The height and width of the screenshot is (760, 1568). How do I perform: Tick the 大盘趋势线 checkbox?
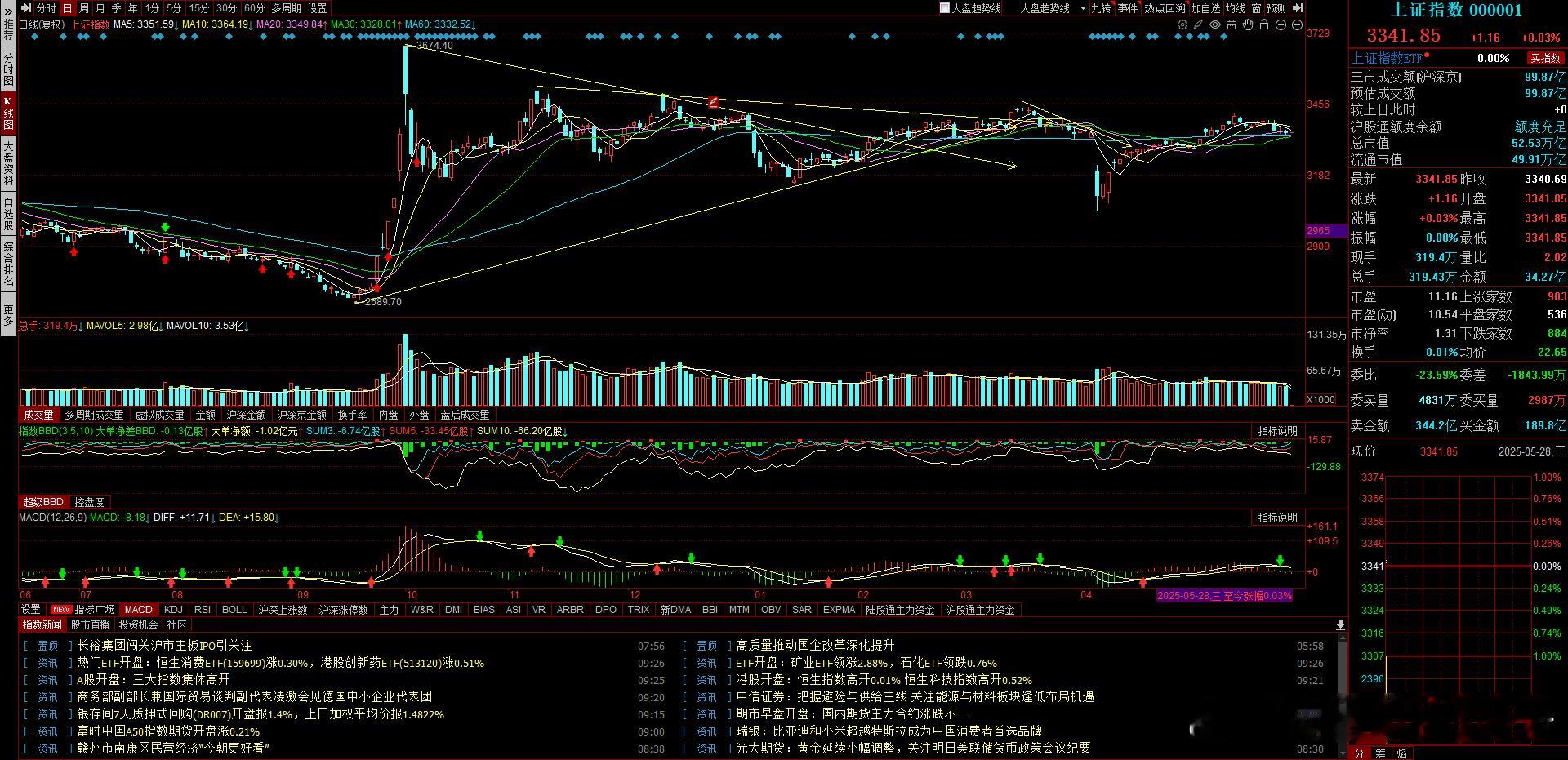945,8
